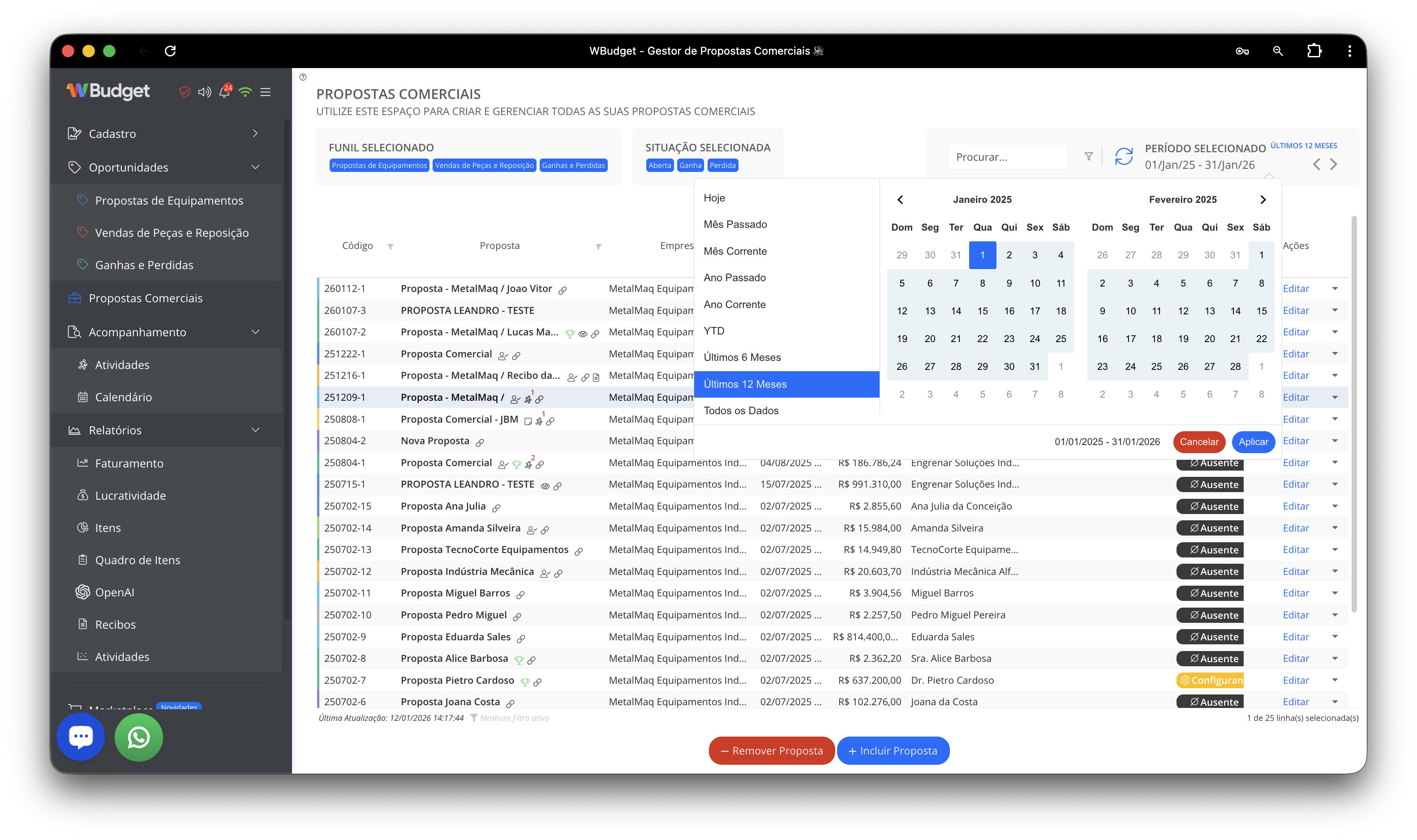Open the blue live chat bubble
The width and height of the screenshot is (1417, 840).
(x=81, y=737)
